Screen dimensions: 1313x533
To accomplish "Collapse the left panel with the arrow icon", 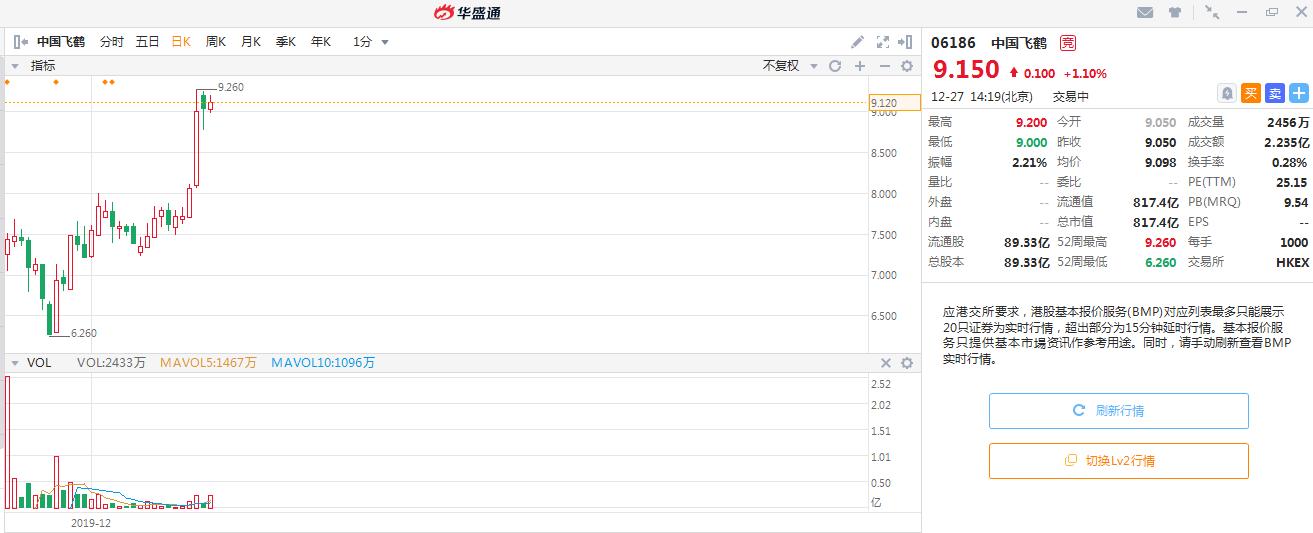I will pos(20,42).
